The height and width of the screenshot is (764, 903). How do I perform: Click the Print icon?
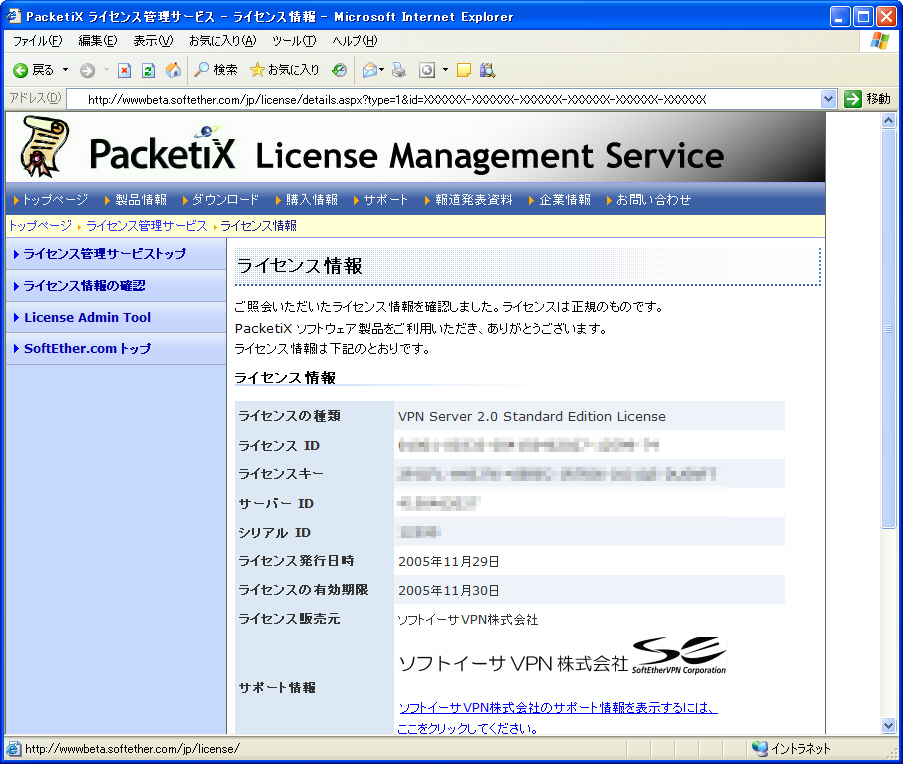pyautogui.click(x=398, y=70)
